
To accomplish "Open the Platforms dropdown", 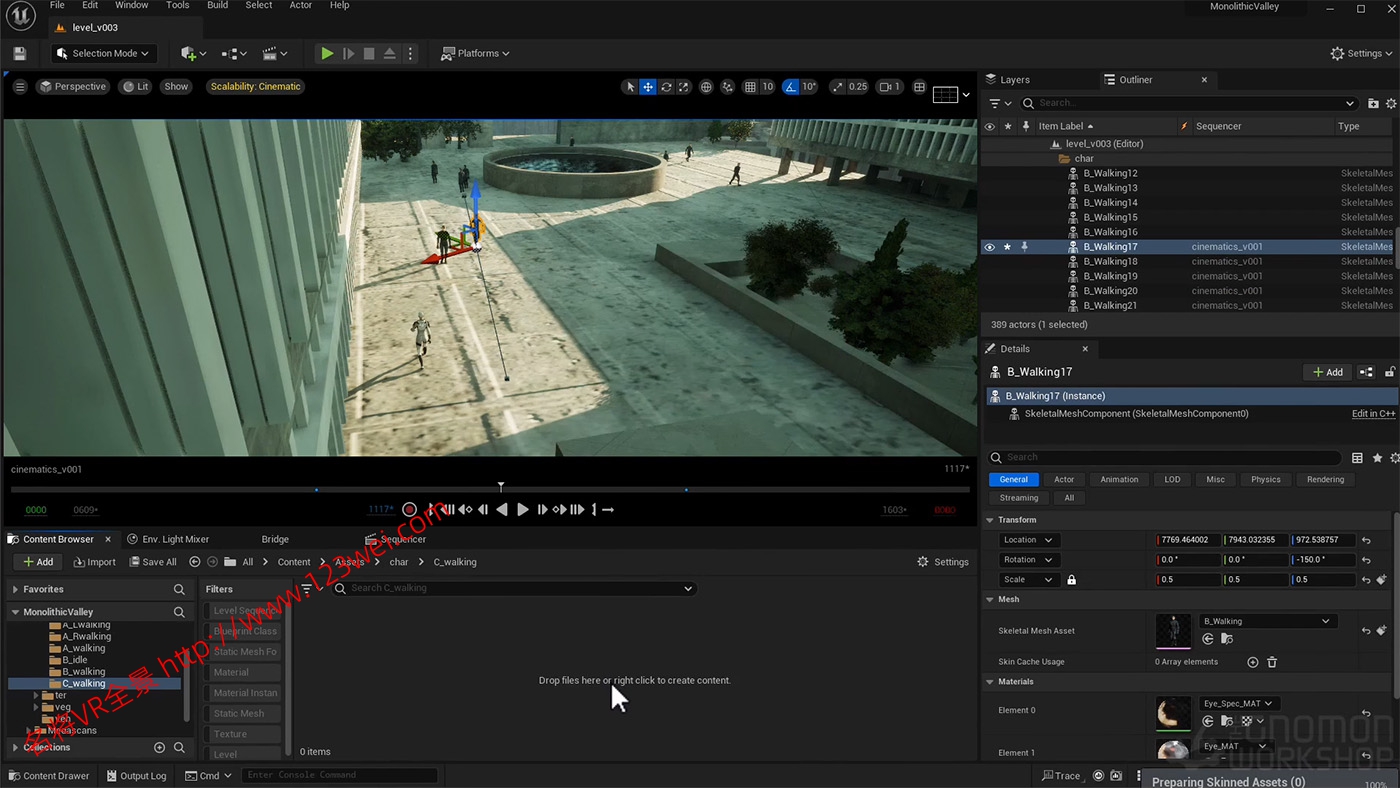I will click(475, 53).
